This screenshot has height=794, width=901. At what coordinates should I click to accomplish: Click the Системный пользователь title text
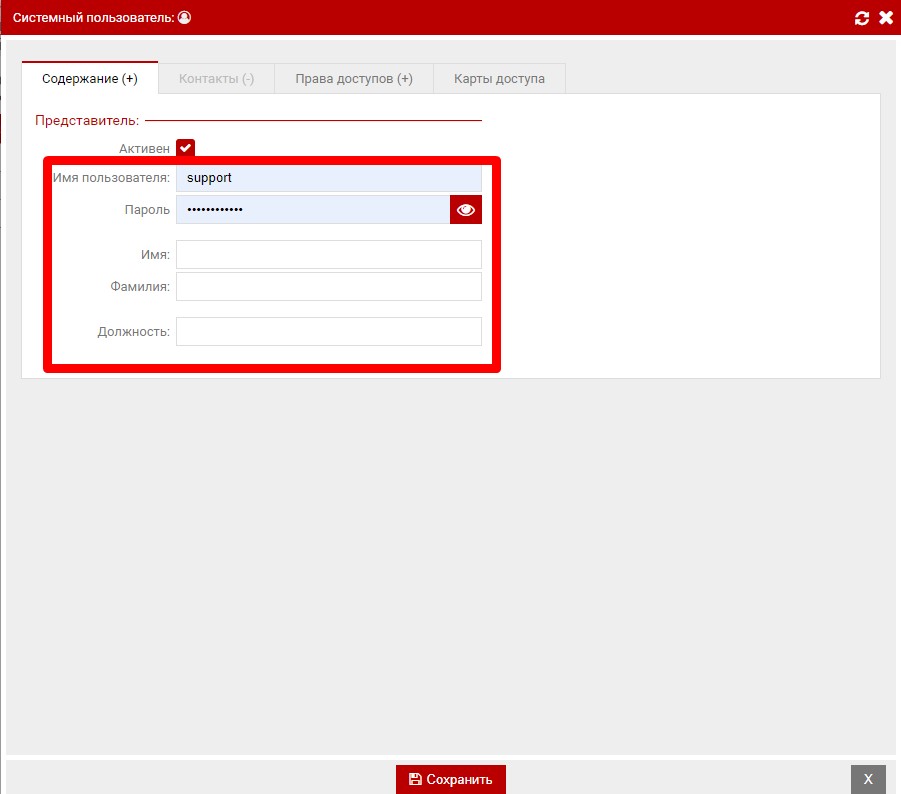(93, 18)
